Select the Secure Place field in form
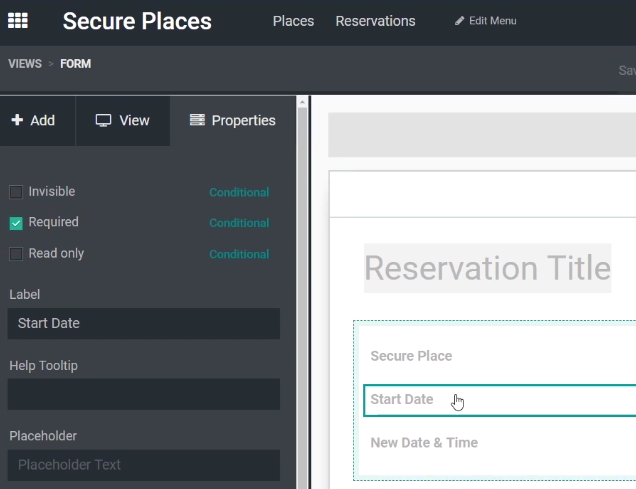The width and height of the screenshot is (636, 489). click(x=411, y=356)
